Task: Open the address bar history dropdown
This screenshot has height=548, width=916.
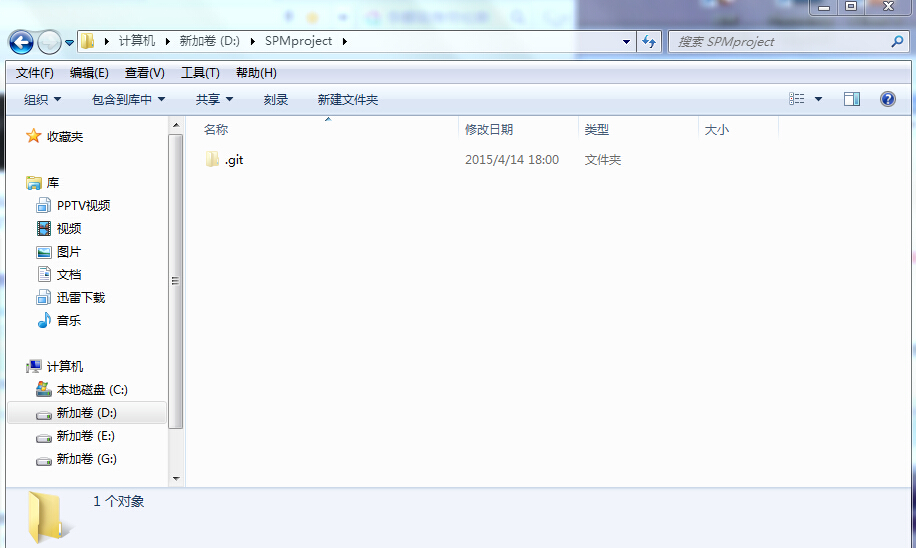Action: (626, 41)
